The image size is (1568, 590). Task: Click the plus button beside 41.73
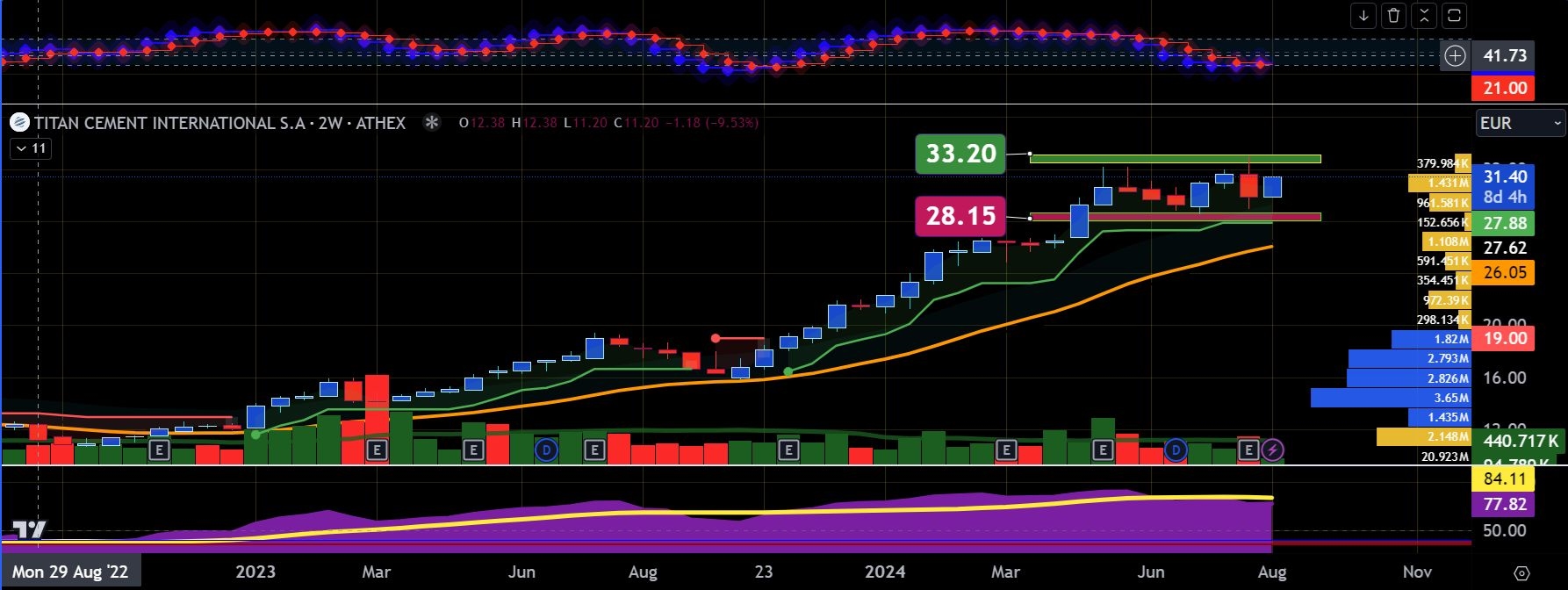point(1455,56)
